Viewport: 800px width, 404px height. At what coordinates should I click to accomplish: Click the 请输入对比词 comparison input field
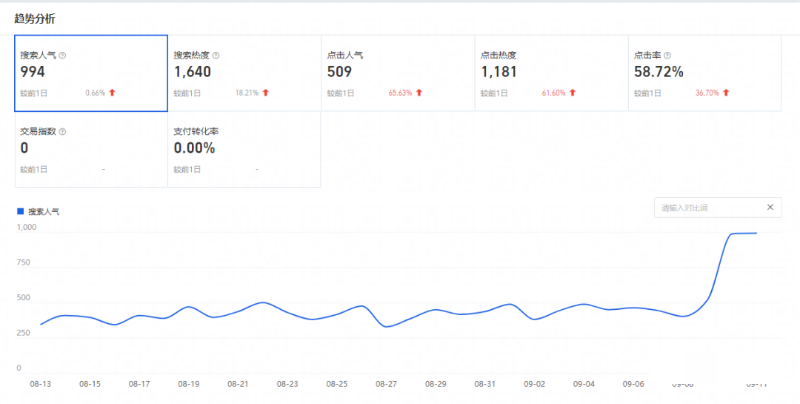pyautogui.click(x=705, y=207)
